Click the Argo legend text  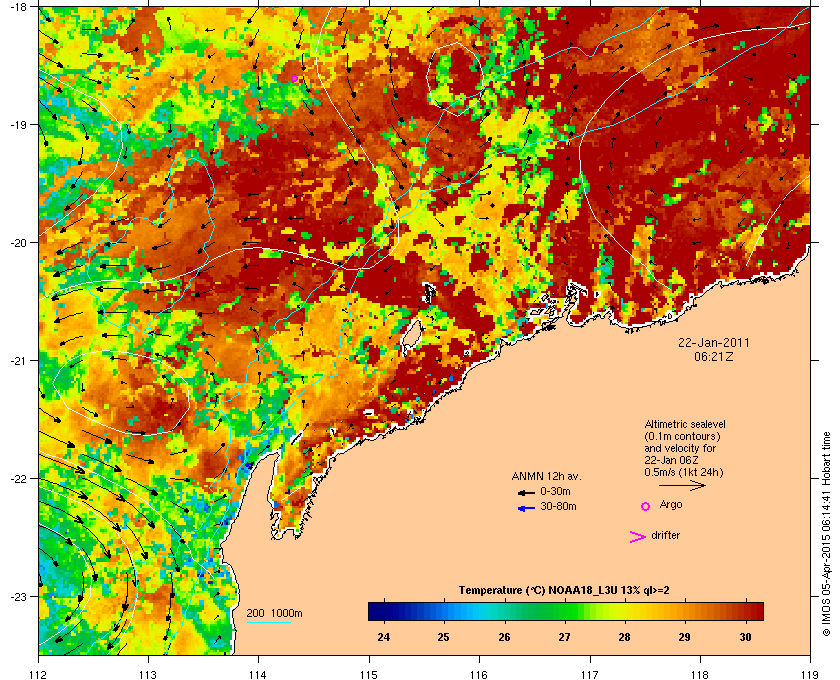point(671,505)
